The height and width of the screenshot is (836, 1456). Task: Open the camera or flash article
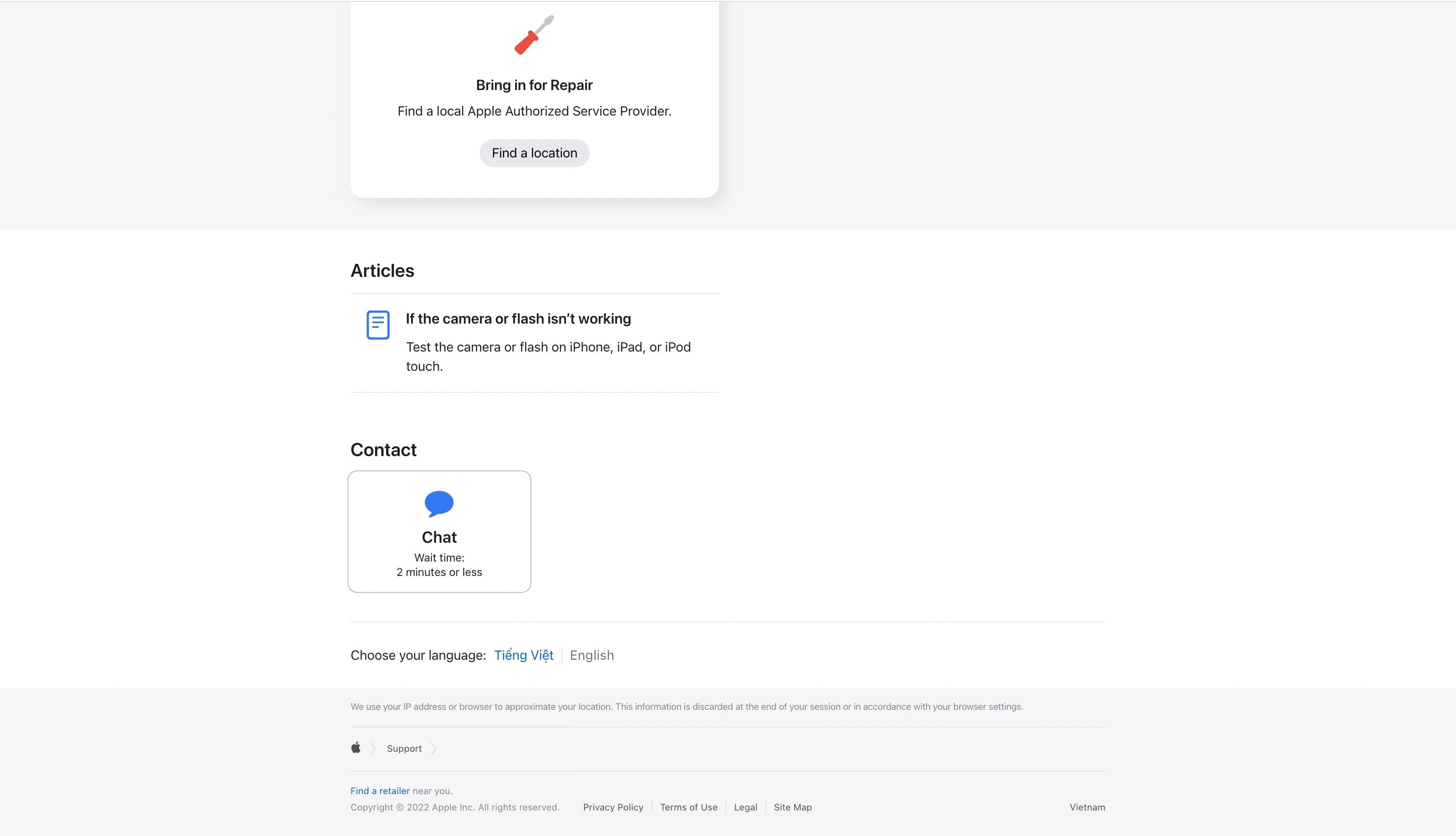click(x=518, y=319)
